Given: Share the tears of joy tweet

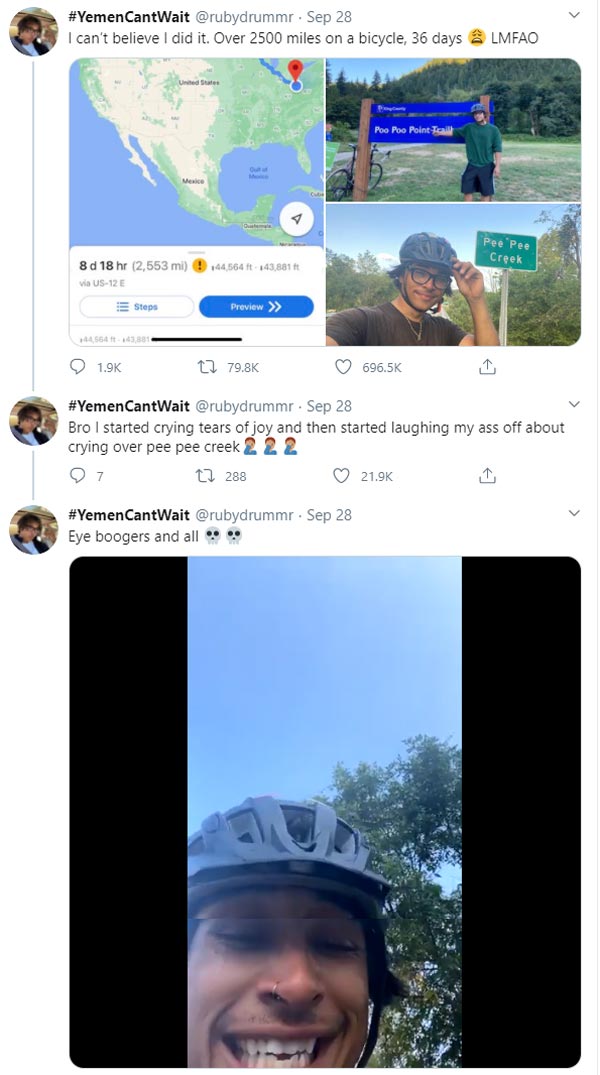Looking at the screenshot, I should point(487,476).
